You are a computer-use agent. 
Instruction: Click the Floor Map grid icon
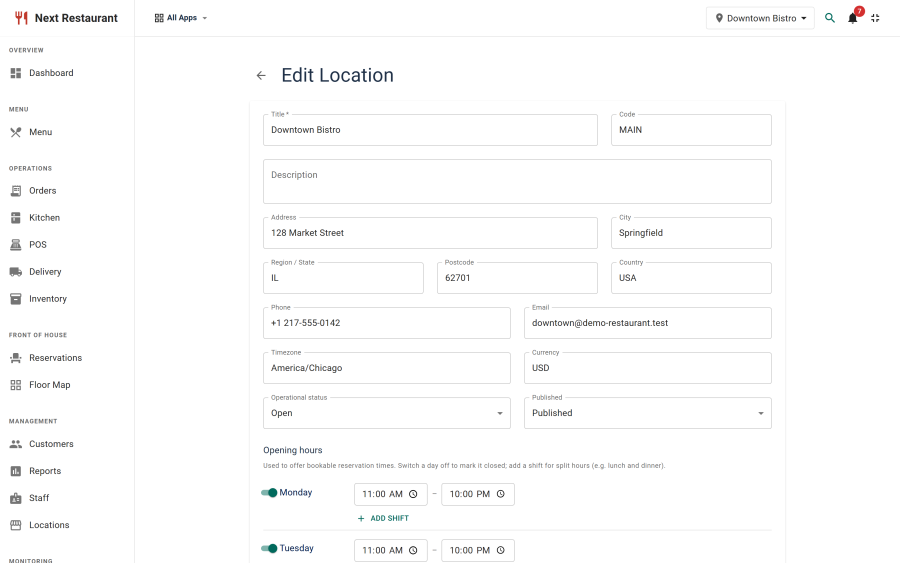click(16, 385)
